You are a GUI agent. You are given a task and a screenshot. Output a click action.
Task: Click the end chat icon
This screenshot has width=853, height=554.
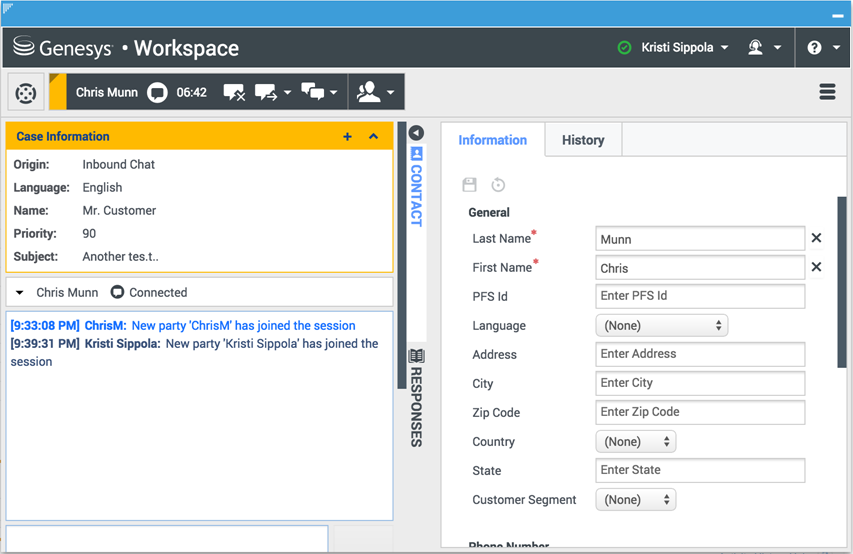(234, 92)
